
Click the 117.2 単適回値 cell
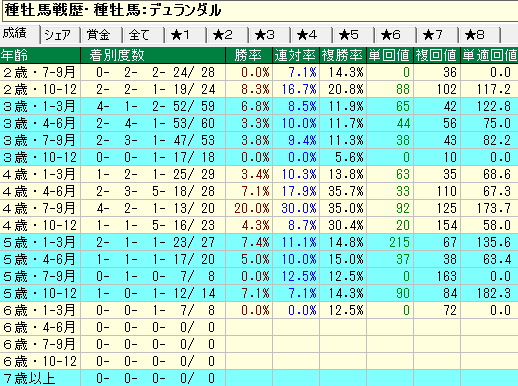[489, 89]
